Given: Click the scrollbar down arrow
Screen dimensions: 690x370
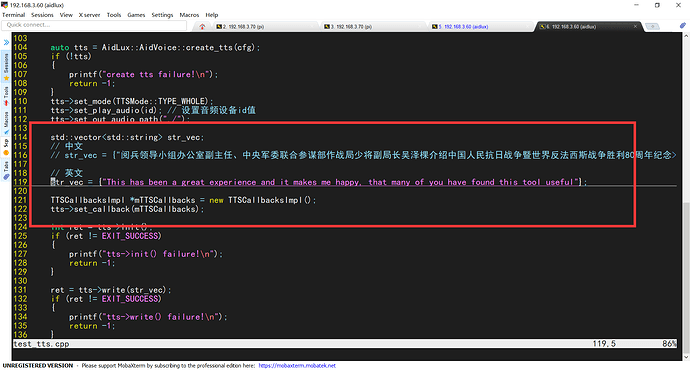Looking at the screenshot, I should pos(686,357).
